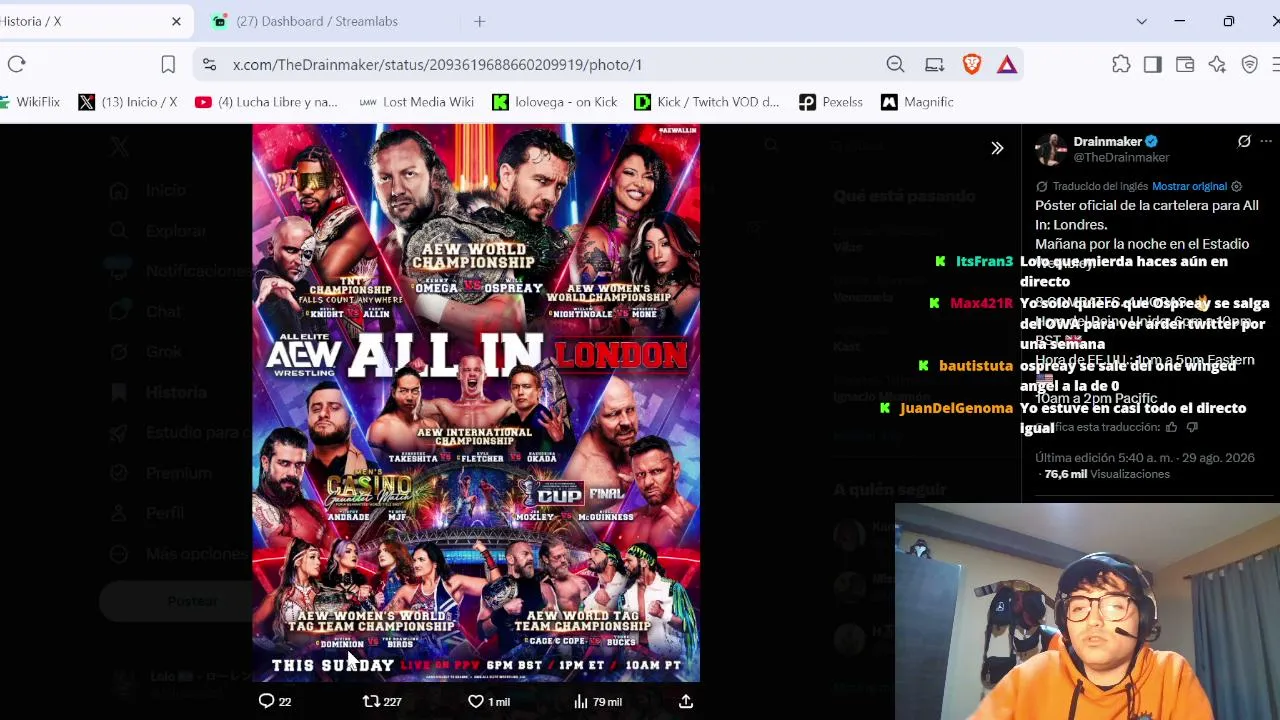Open the Brave VPN shield icon
The image size is (1280, 720).
click(x=1249, y=64)
